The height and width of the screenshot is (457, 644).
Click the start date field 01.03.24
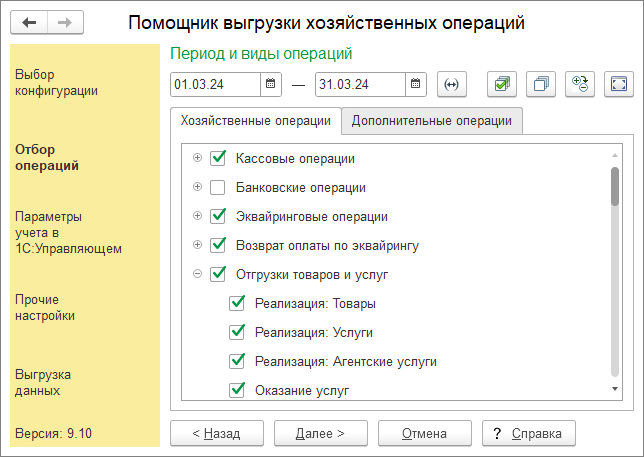[x=216, y=84]
